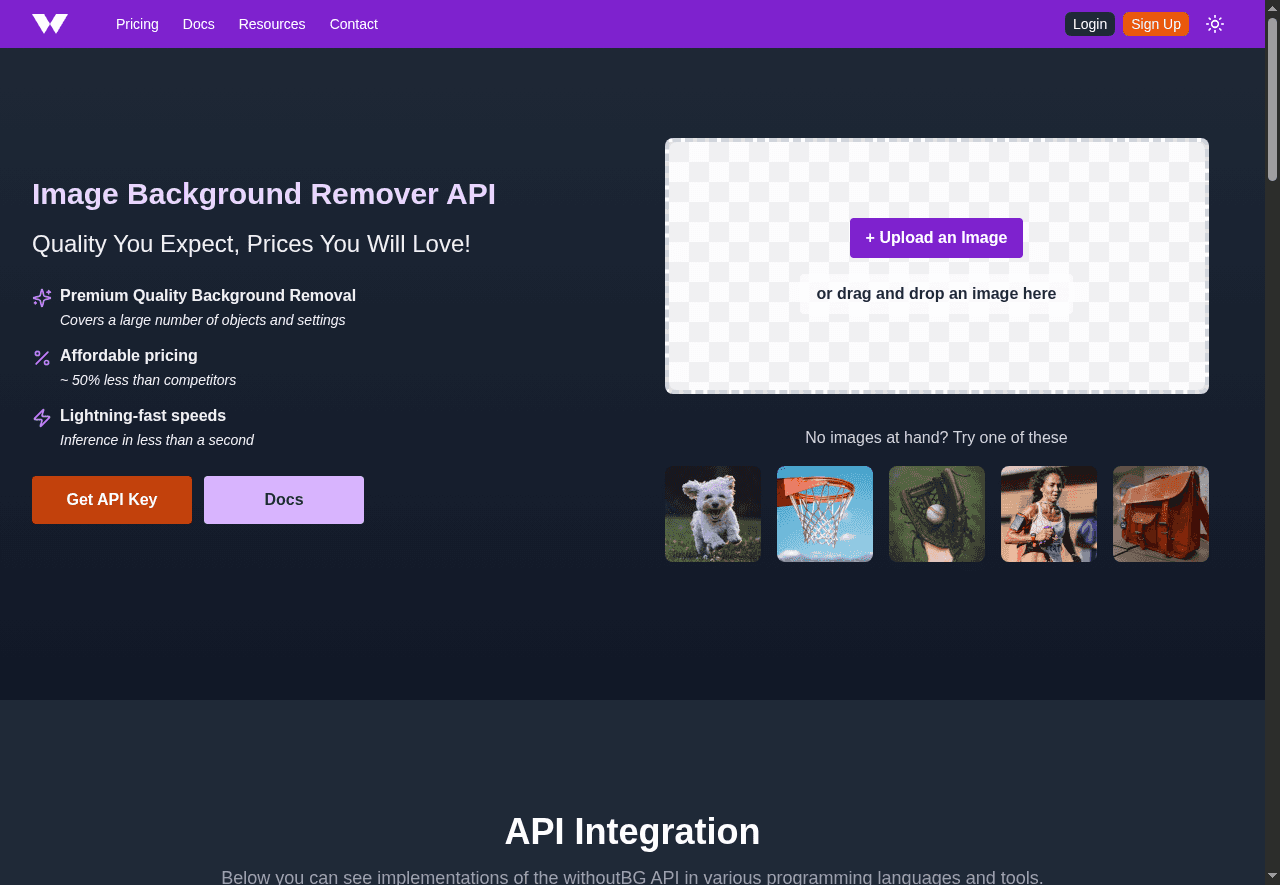Screen dimensions: 1280x885
Task: Click the withoutBG logo icon
Action: click(49, 23)
